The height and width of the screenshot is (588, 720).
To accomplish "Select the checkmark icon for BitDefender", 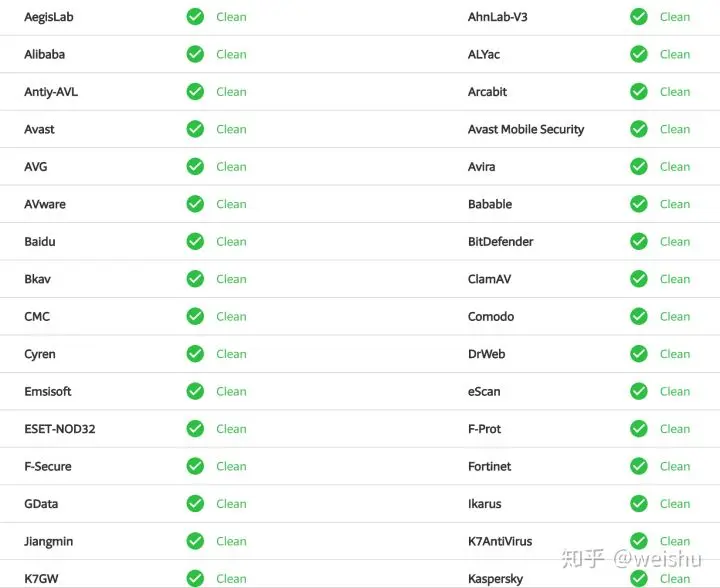I will [639, 241].
